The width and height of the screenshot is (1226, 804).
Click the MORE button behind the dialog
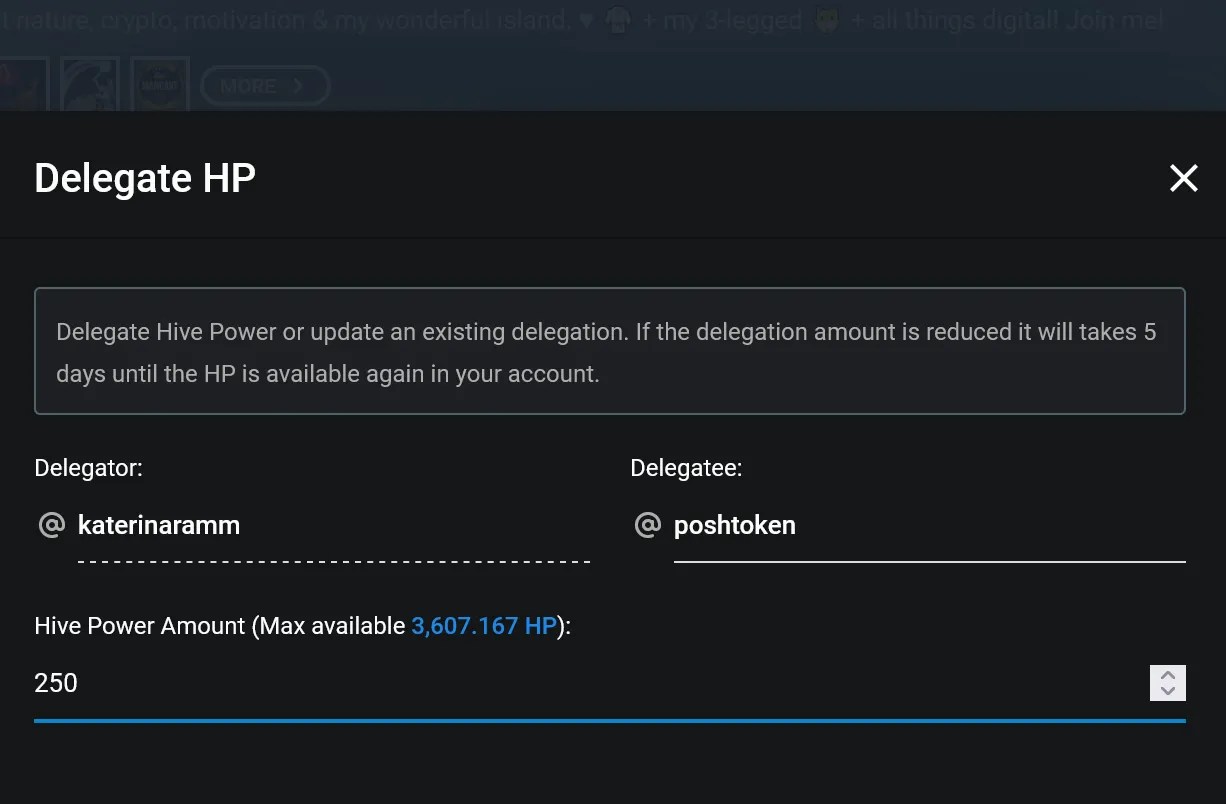(265, 86)
